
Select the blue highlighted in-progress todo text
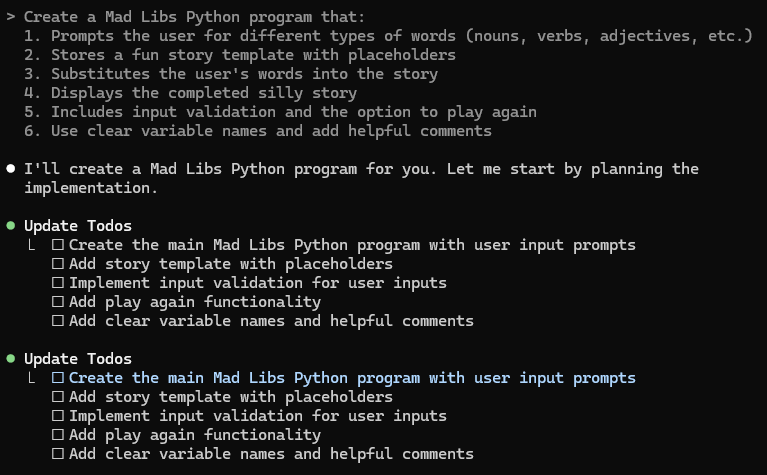pyautogui.click(x=352, y=378)
